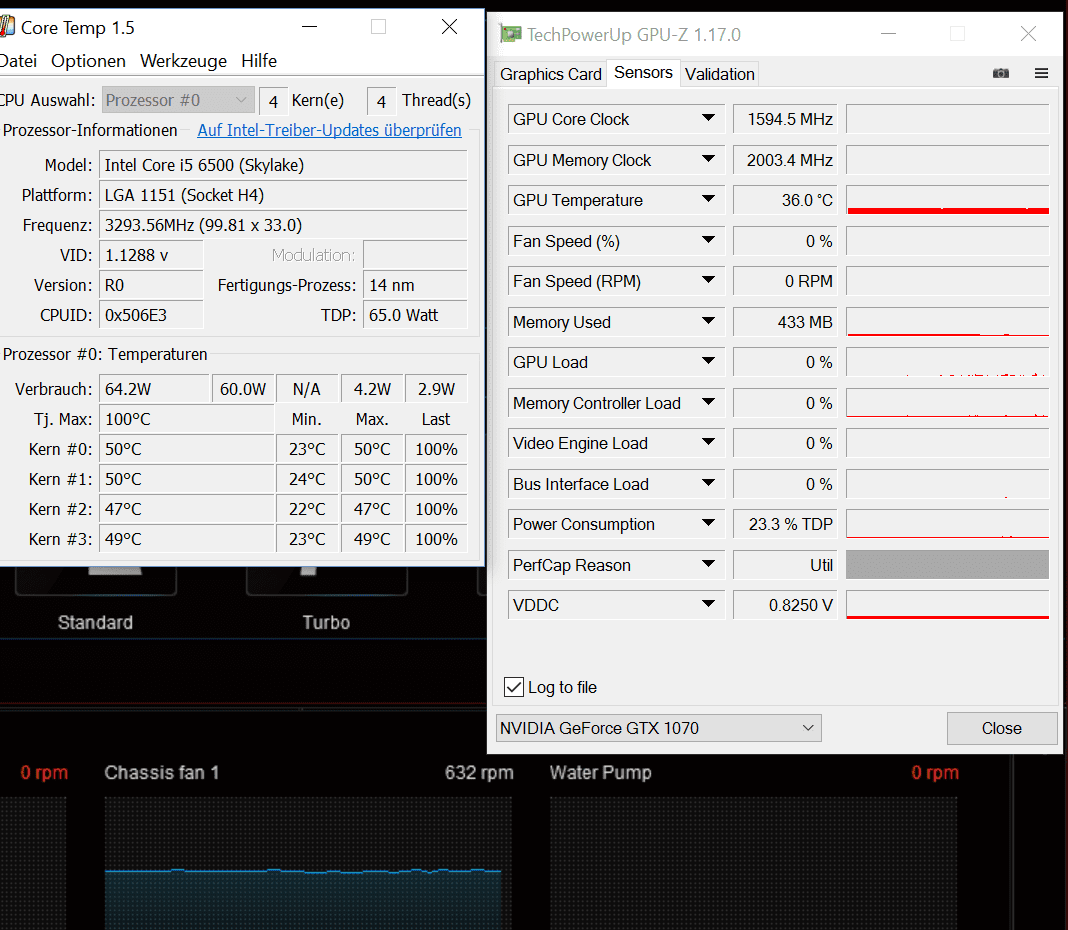
Task: Follow the Auf Intel-Treiber-Updates überprüfen link
Action: click(x=329, y=130)
